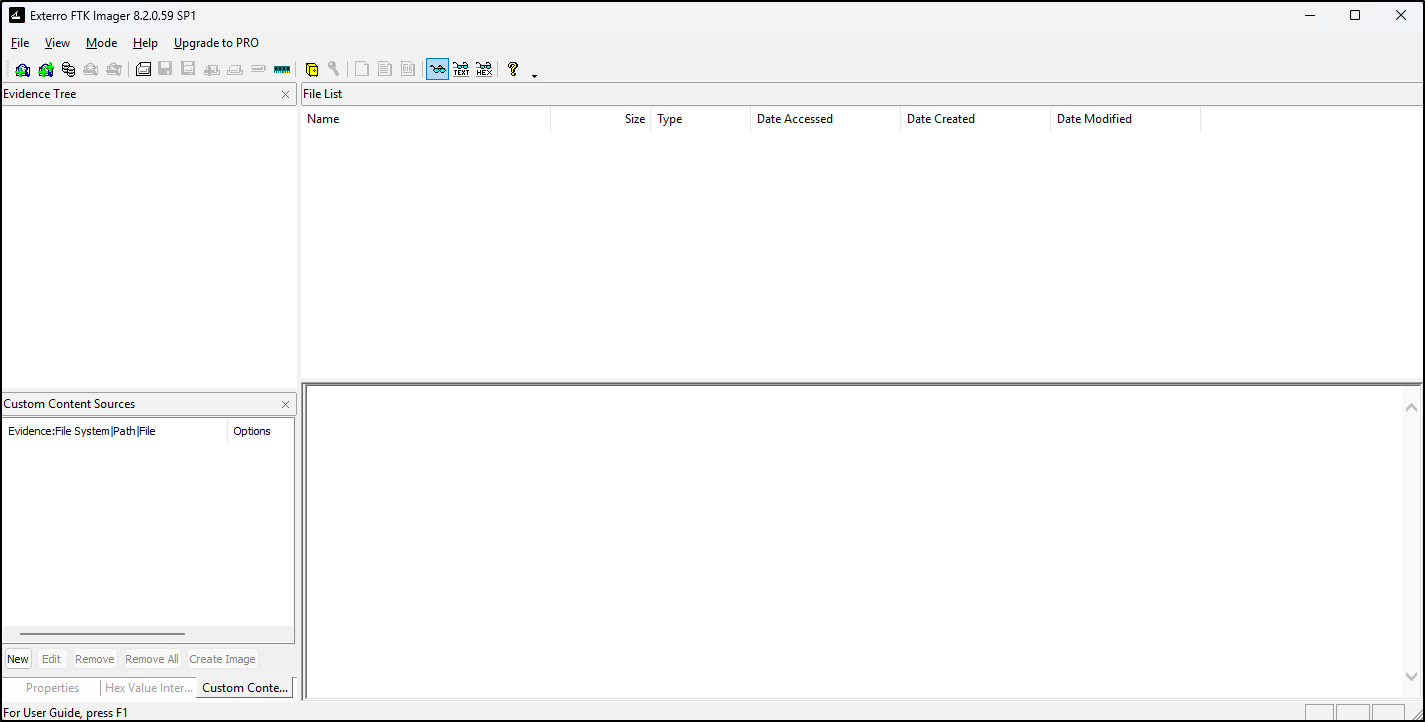Open the Upgrade to PRO menu
The image size is (1425, 722).
[x=216, y=43]
